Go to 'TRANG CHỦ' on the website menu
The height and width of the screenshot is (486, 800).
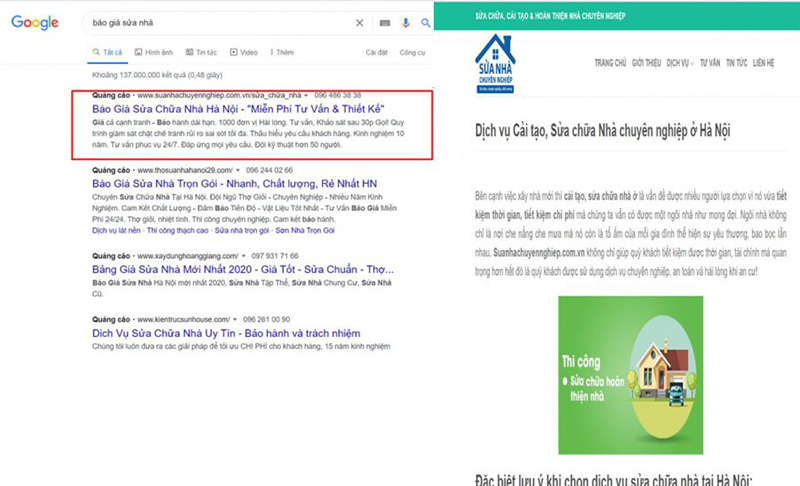(x=610, y=63)
